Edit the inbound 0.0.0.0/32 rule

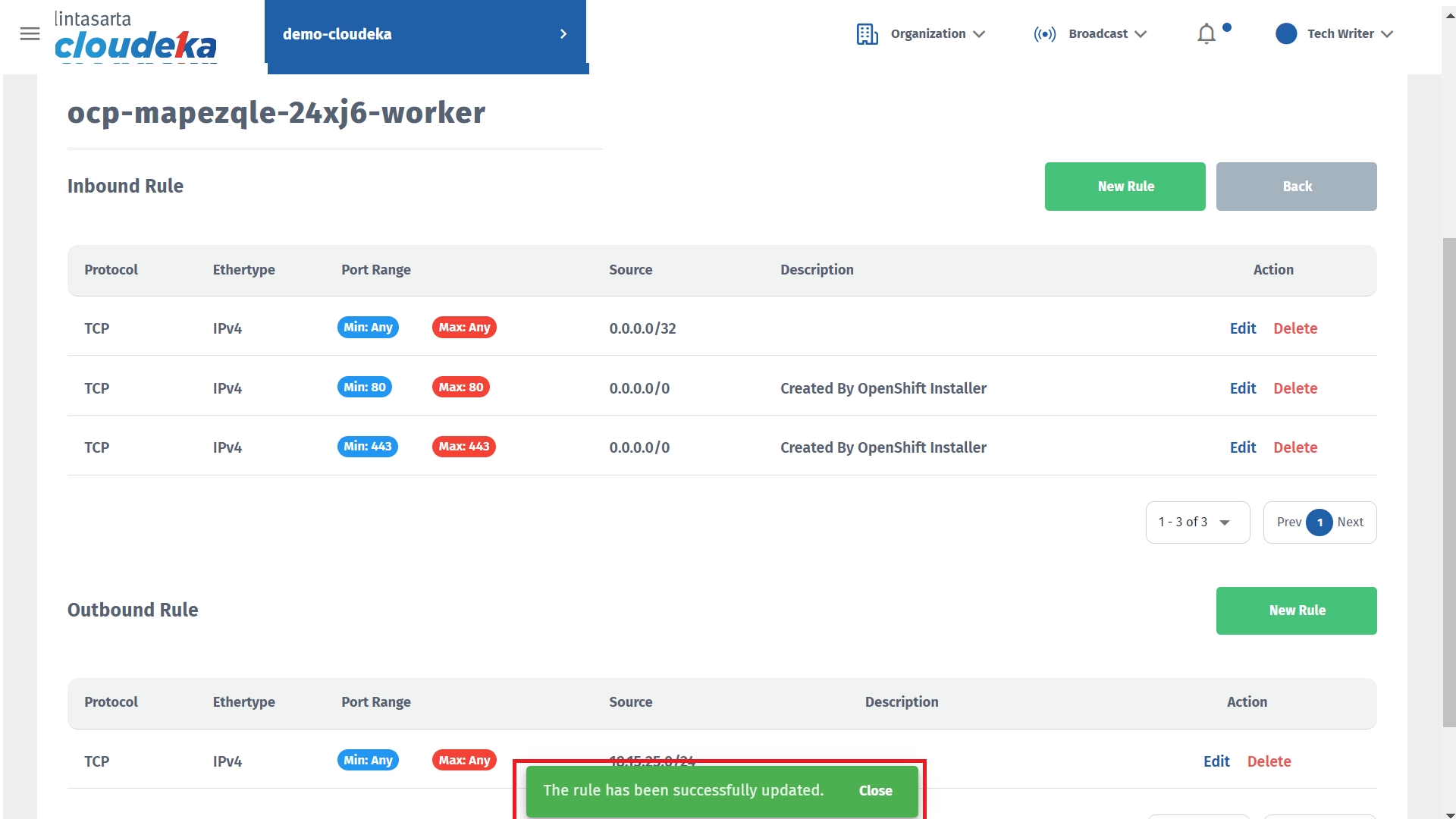1242,328
